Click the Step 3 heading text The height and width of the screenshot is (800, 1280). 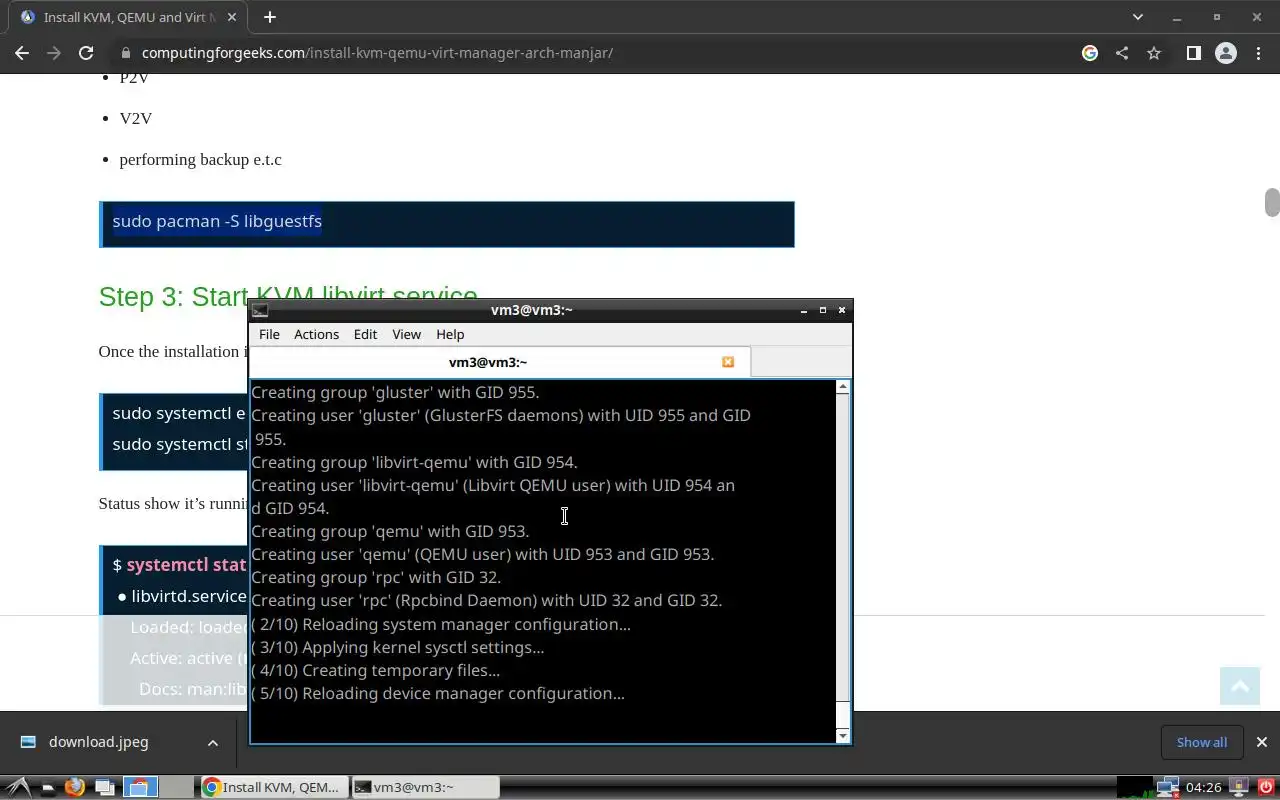tap(288, 297)
